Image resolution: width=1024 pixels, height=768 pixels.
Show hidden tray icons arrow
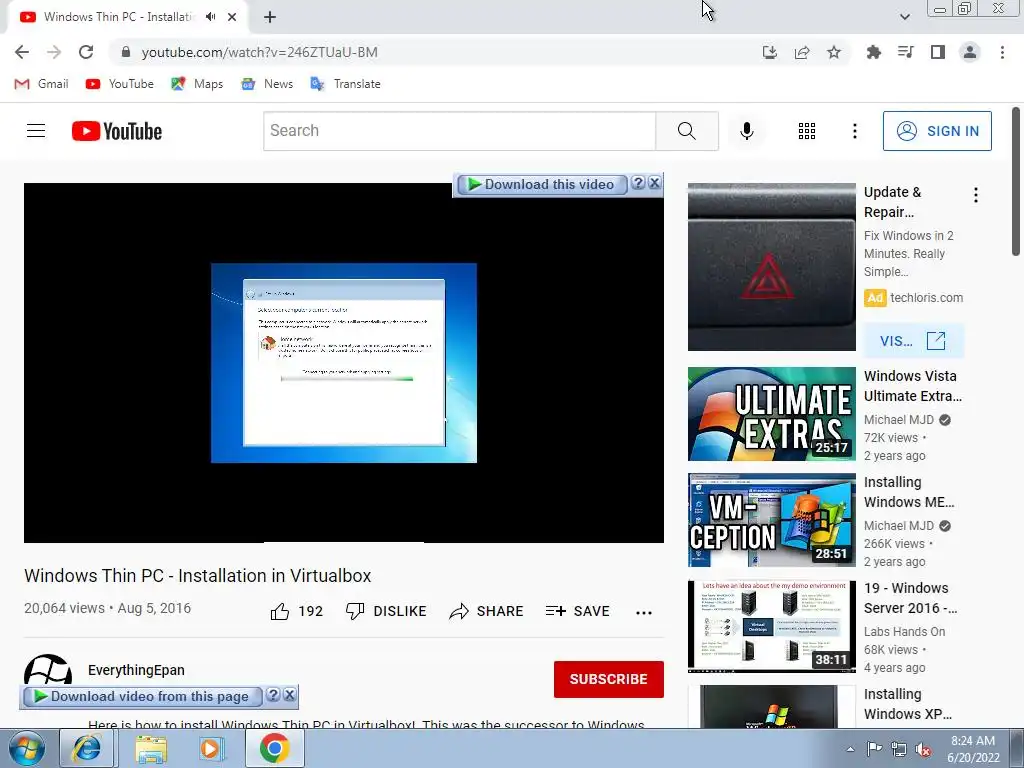point(850,749)
